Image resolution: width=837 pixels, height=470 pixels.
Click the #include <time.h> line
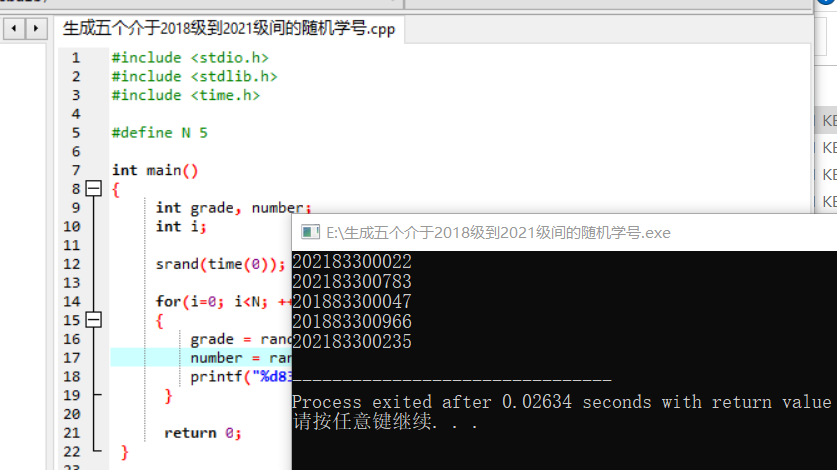pos(186,95)
